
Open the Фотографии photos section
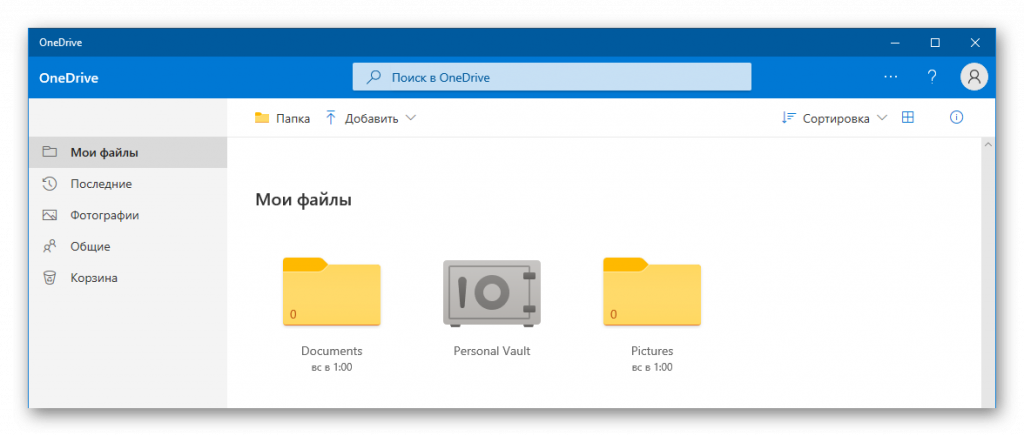[x=104, y=215]
